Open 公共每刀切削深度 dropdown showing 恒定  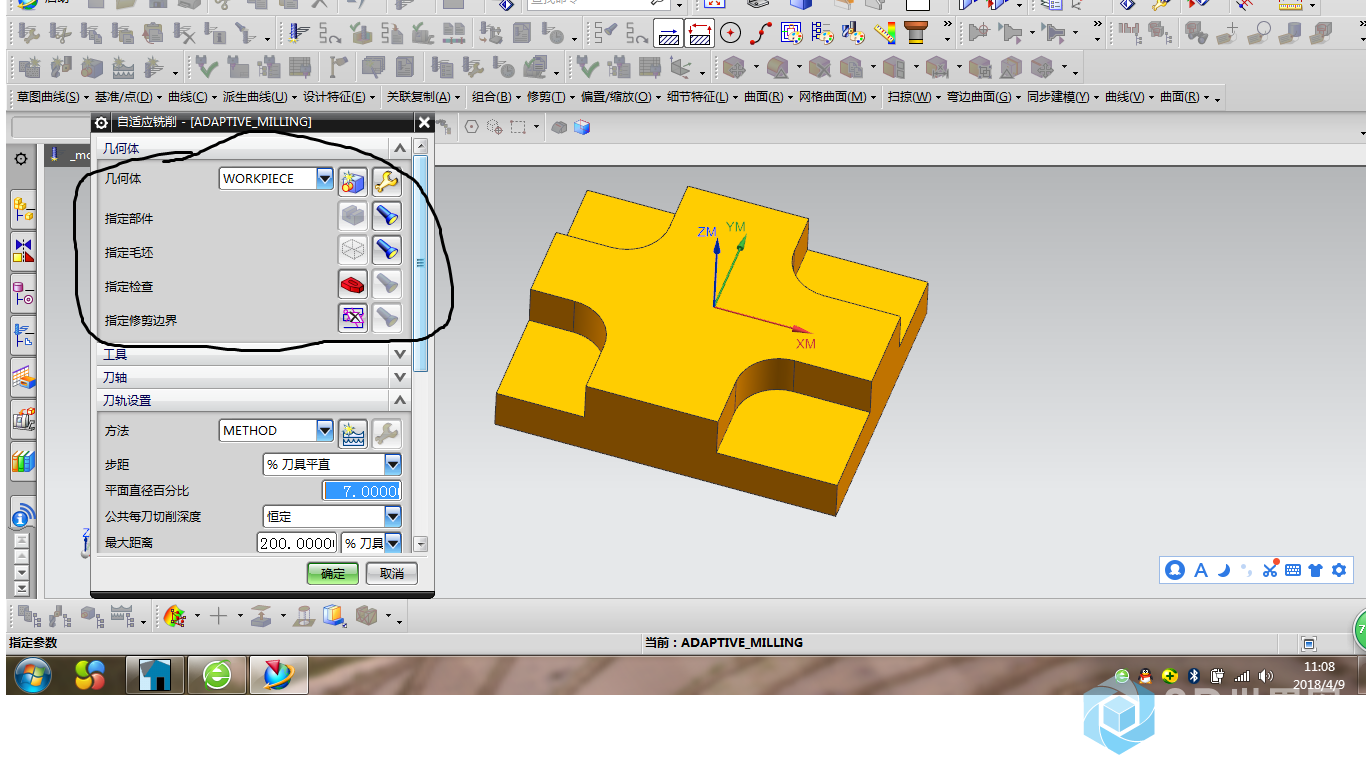coord(393,516)
